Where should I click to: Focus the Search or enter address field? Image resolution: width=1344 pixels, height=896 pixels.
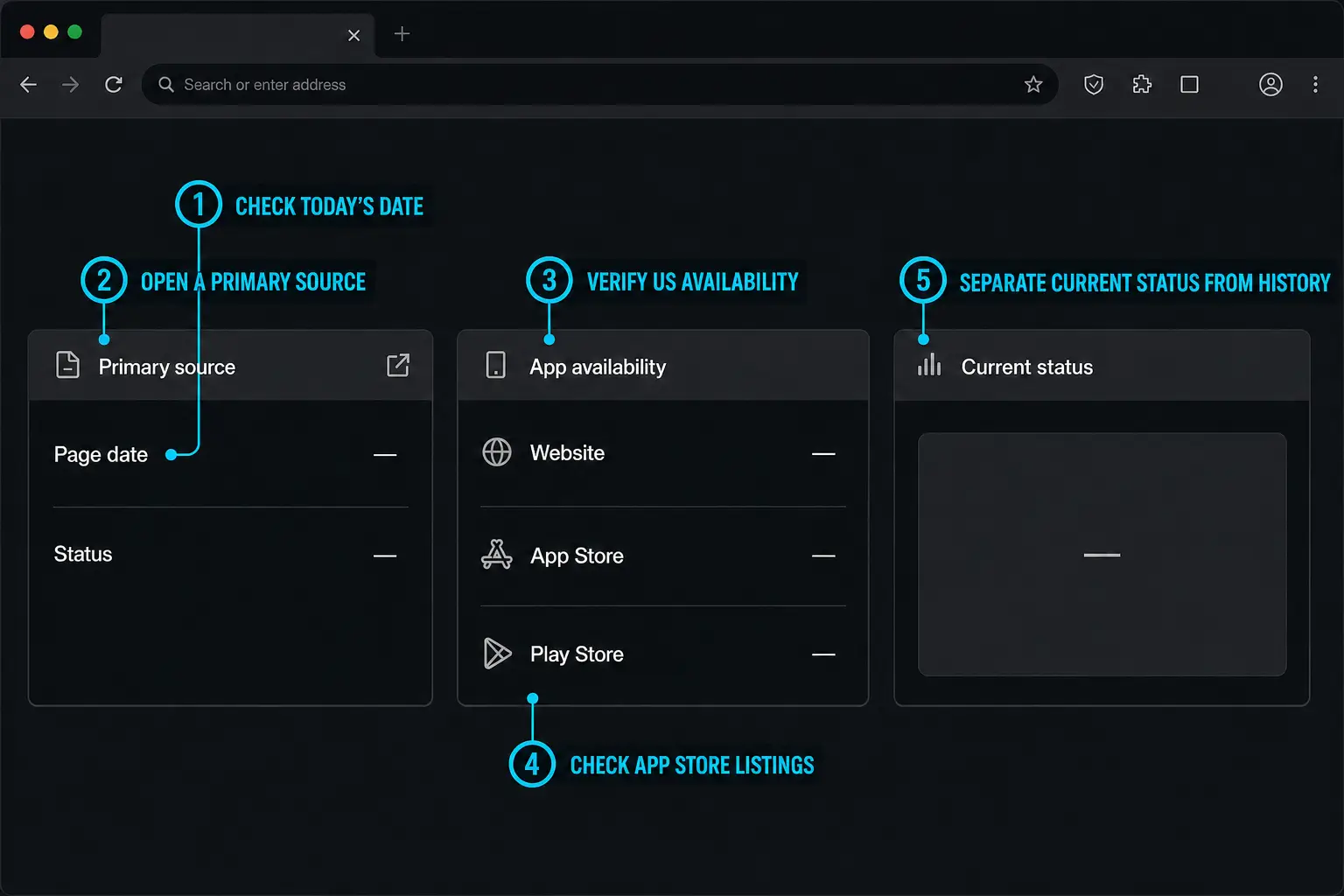pos(599,85)
